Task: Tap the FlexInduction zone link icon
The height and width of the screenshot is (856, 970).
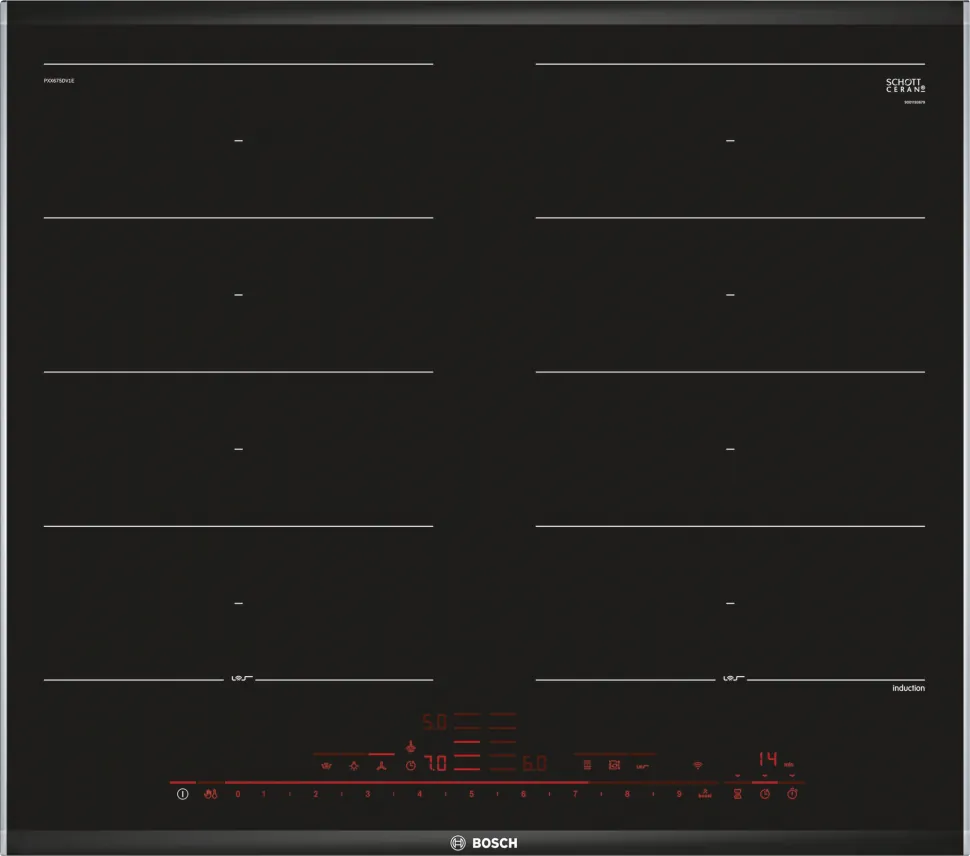Action: pos(642,765)
